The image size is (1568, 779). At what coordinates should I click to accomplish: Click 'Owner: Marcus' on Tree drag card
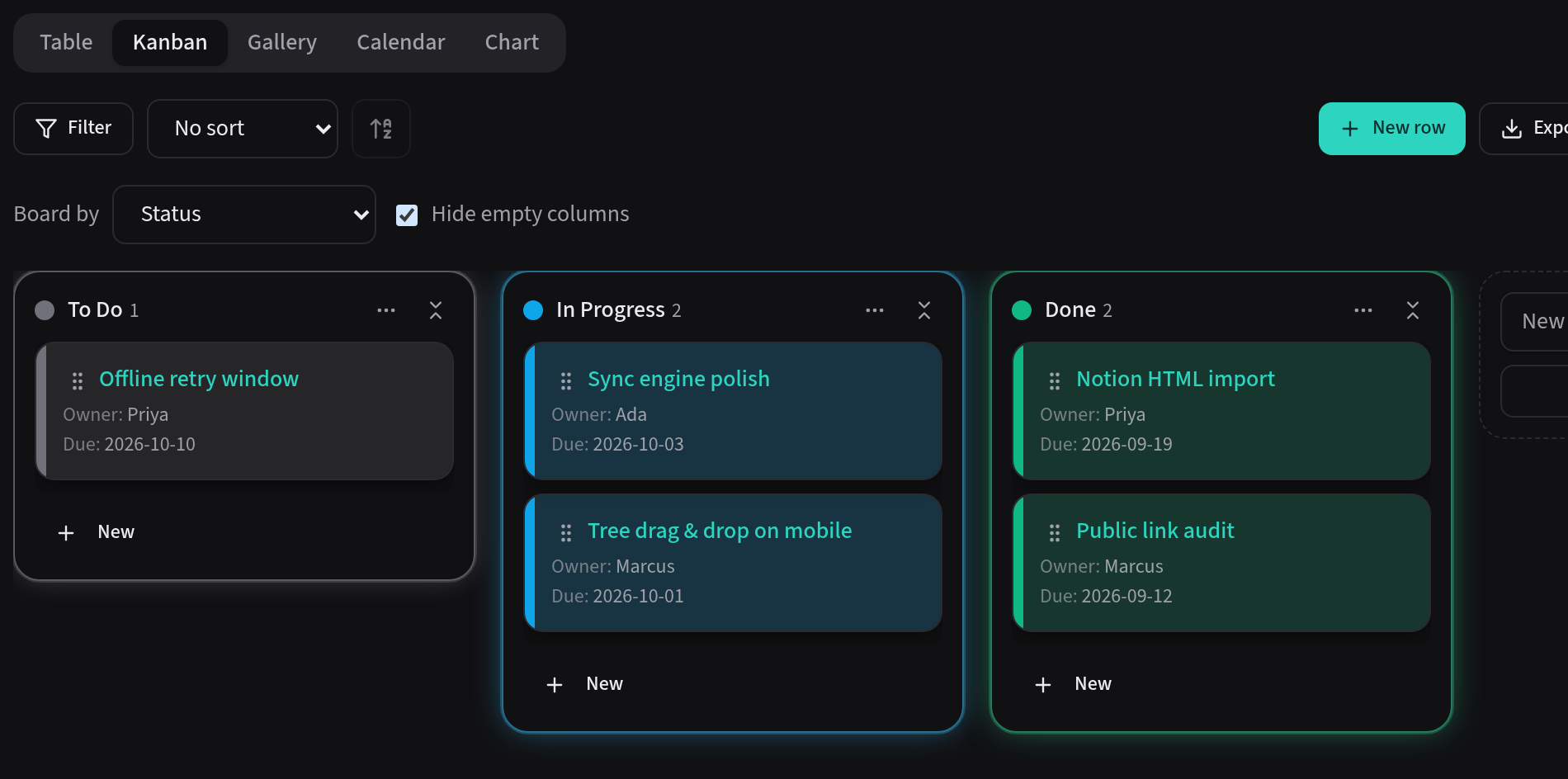[613, 566]
